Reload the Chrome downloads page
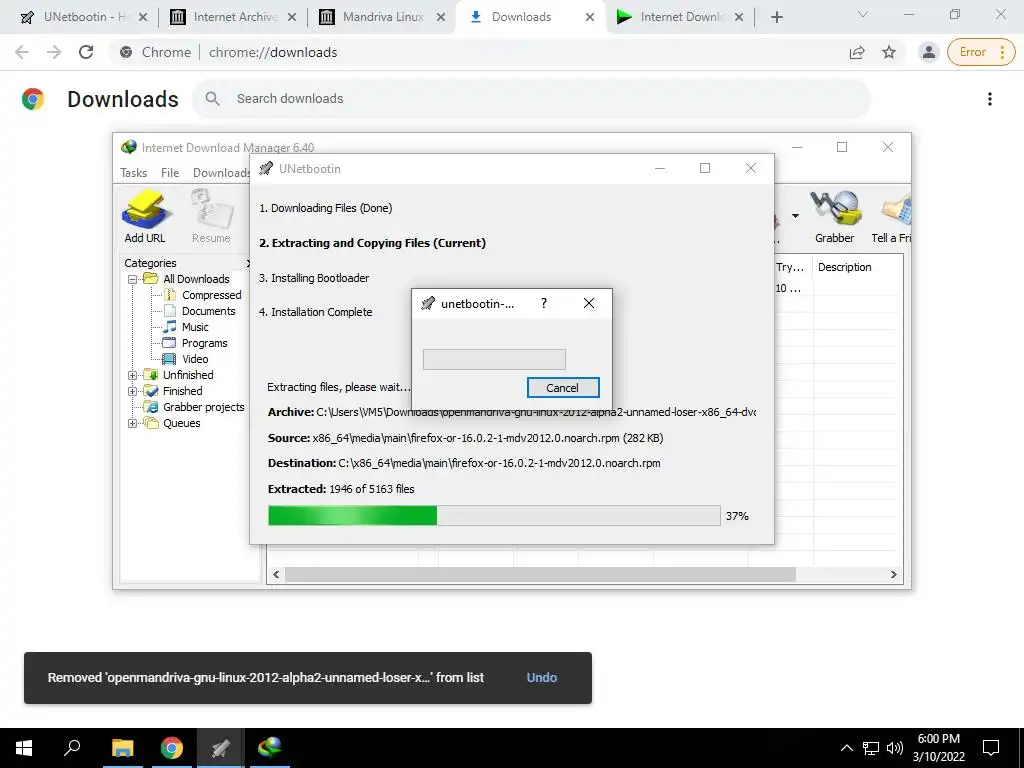 (86, 52)
